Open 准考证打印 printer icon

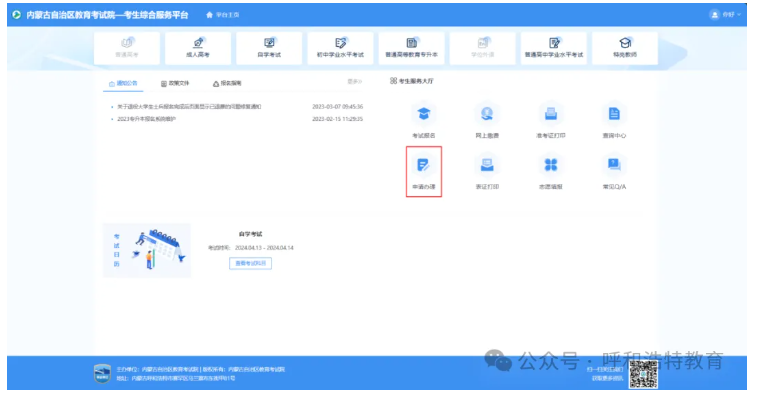pyautogui.click(x=550, y=114)
